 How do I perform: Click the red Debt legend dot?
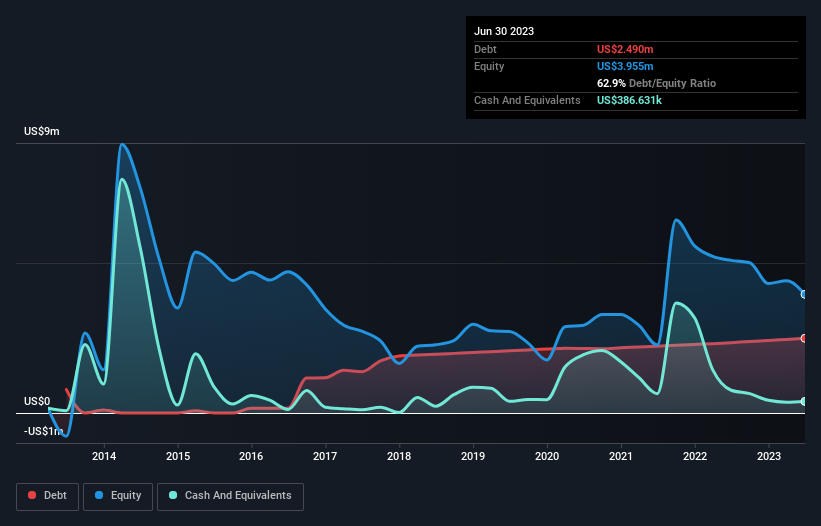pos(32,495)
